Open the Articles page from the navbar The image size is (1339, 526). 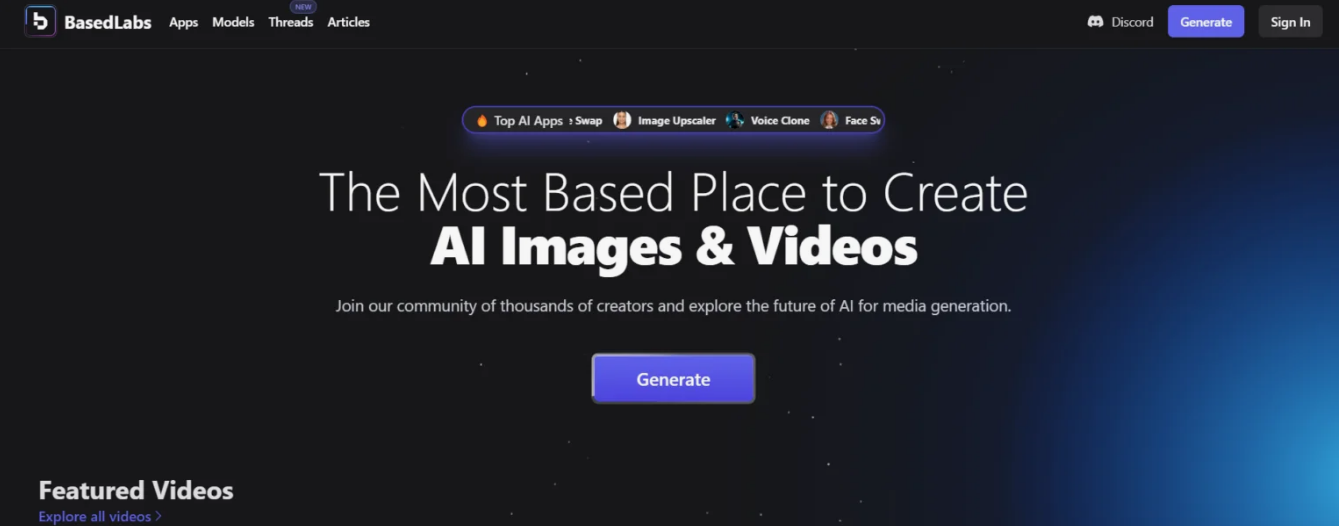point(348,22)
